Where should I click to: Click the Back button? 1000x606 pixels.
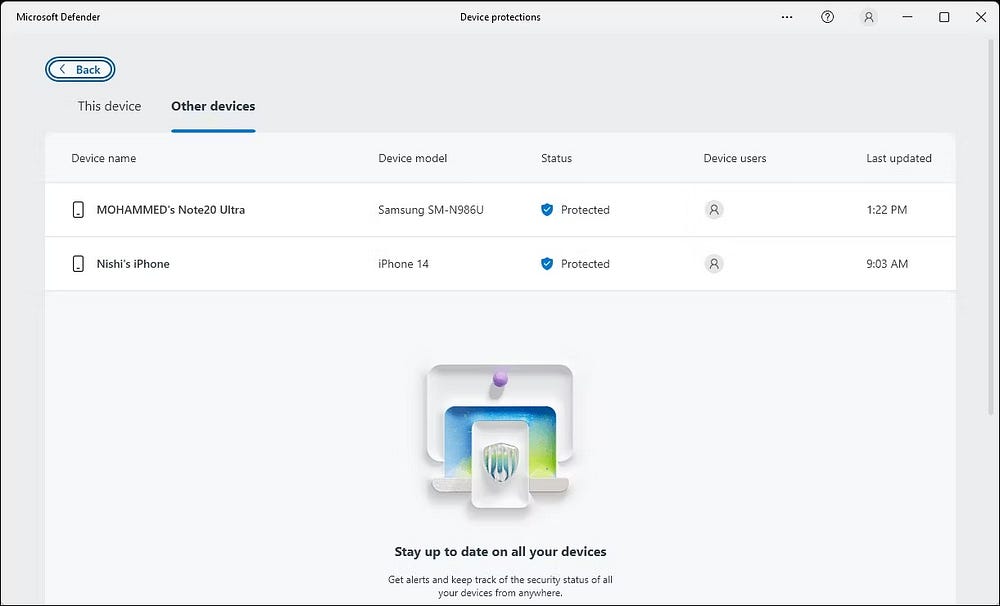coord(80,69)
